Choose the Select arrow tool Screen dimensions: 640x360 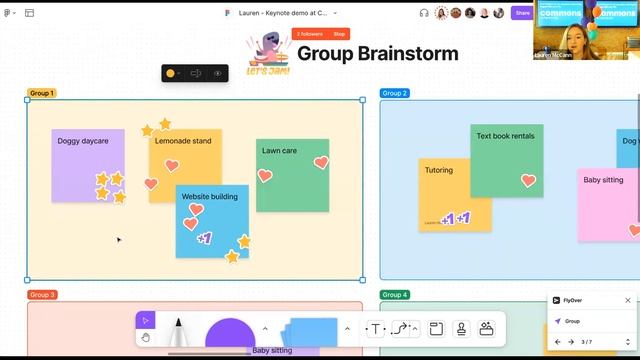[145, 320]
